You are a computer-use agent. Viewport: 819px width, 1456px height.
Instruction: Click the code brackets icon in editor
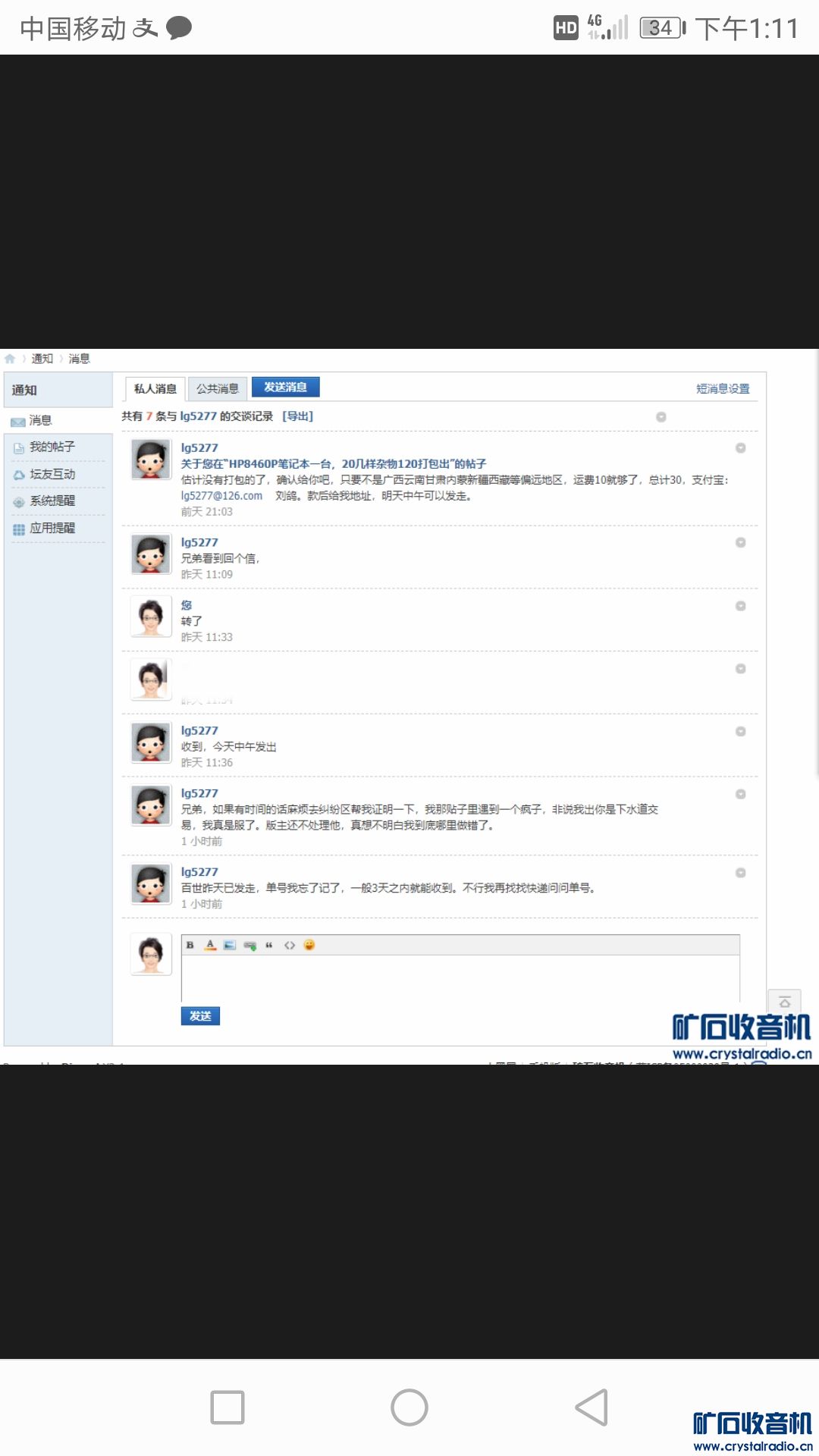(289, 945)
